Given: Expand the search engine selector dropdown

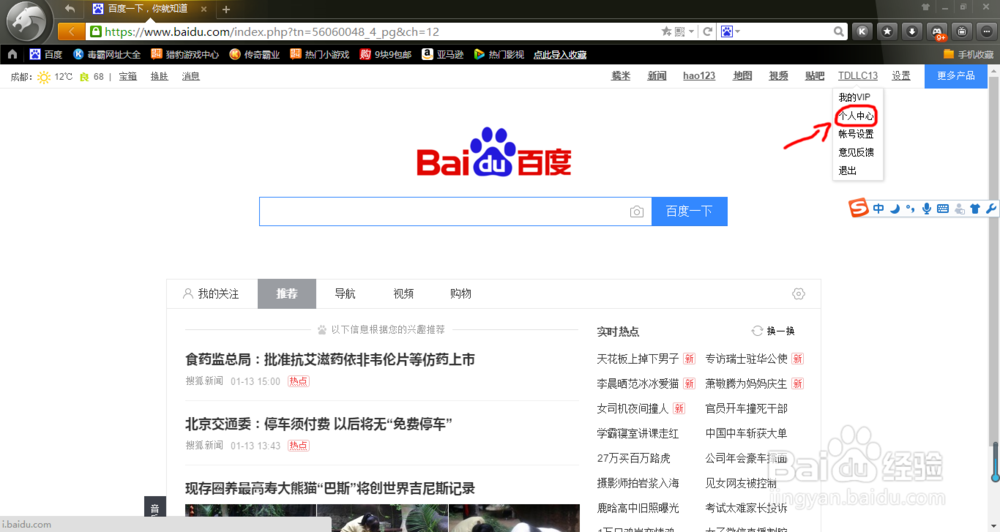Looking at the screenshot, I should pos(737,31).
